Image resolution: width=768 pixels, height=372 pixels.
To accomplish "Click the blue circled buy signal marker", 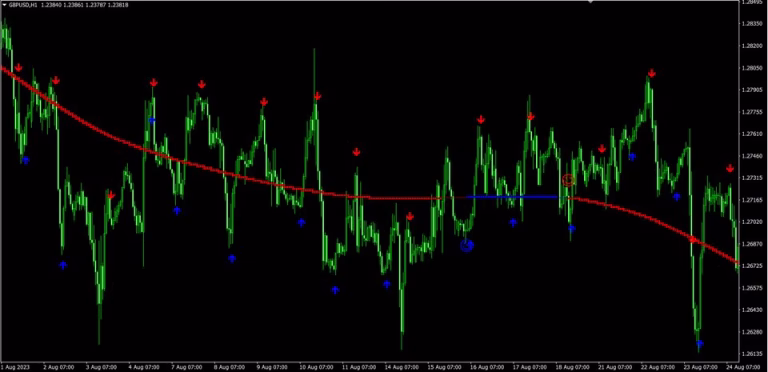I will tap(467, 245).
